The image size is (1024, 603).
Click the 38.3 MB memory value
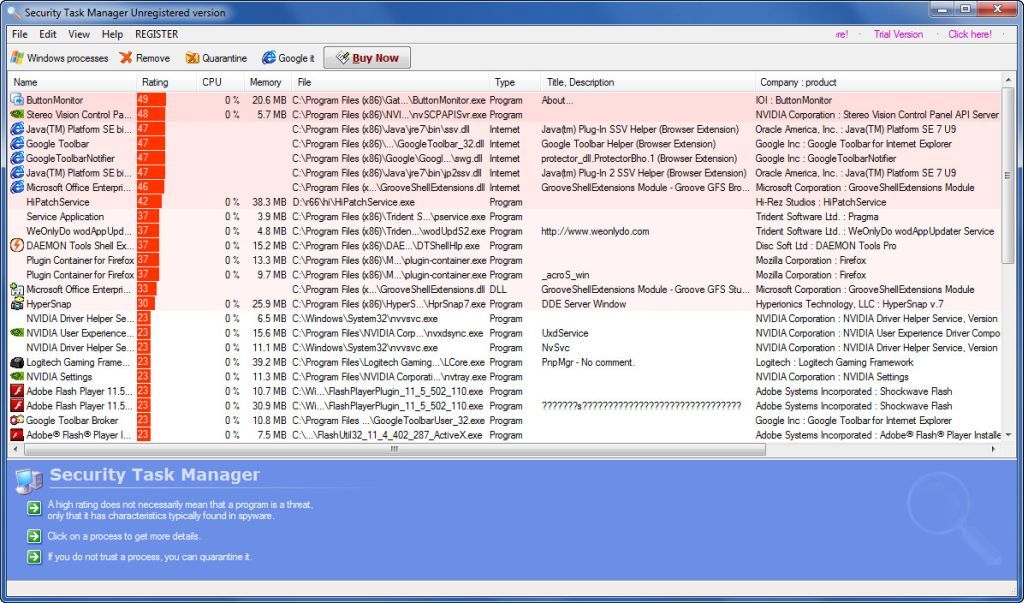click(x=269, y=202)
